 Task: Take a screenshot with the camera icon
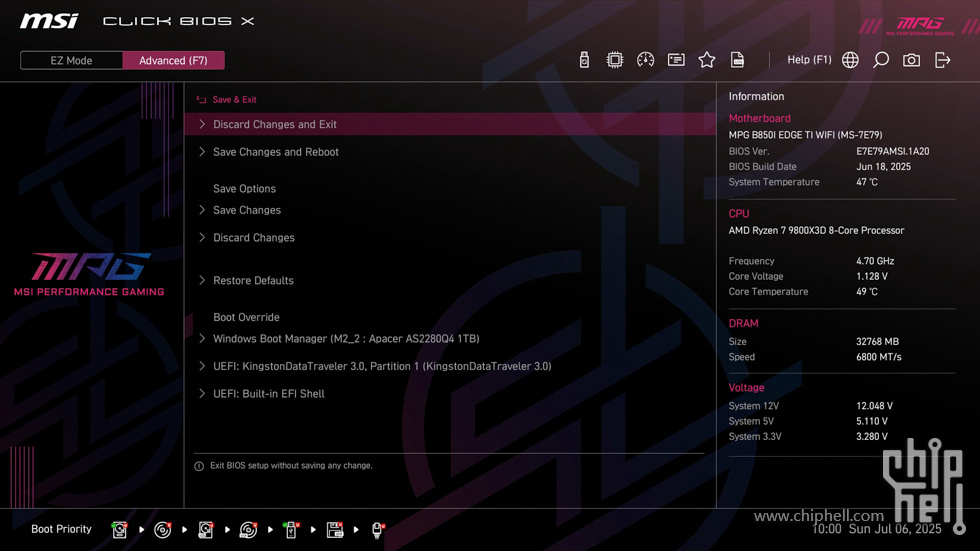tap(911, 60)
